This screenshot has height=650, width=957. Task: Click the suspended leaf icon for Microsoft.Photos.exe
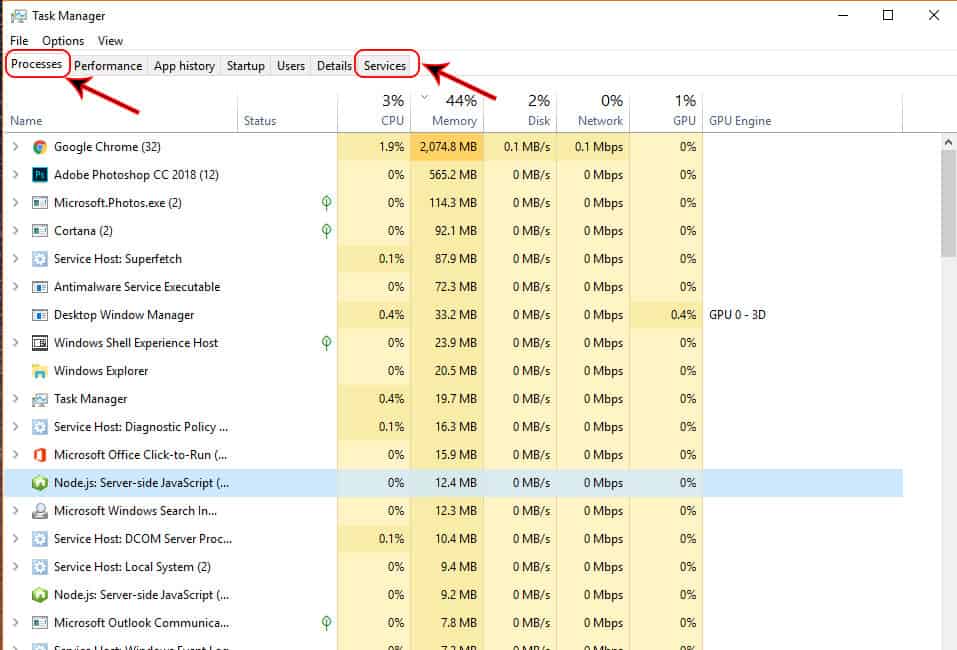327,203
